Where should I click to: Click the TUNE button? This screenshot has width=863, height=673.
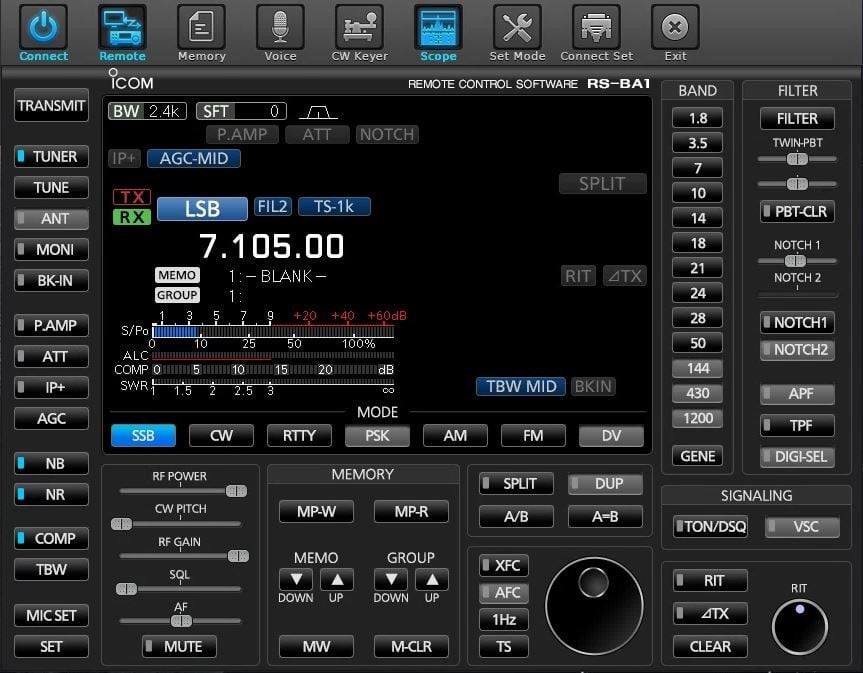pos(51,188)
